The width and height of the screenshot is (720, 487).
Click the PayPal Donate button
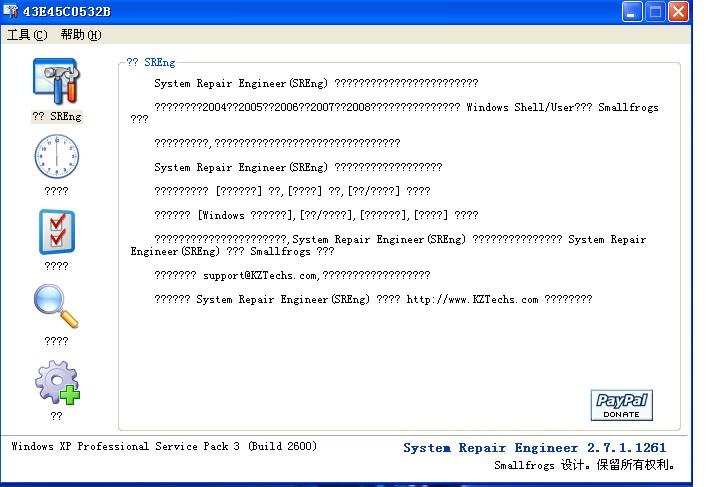[x=622, y=405]
